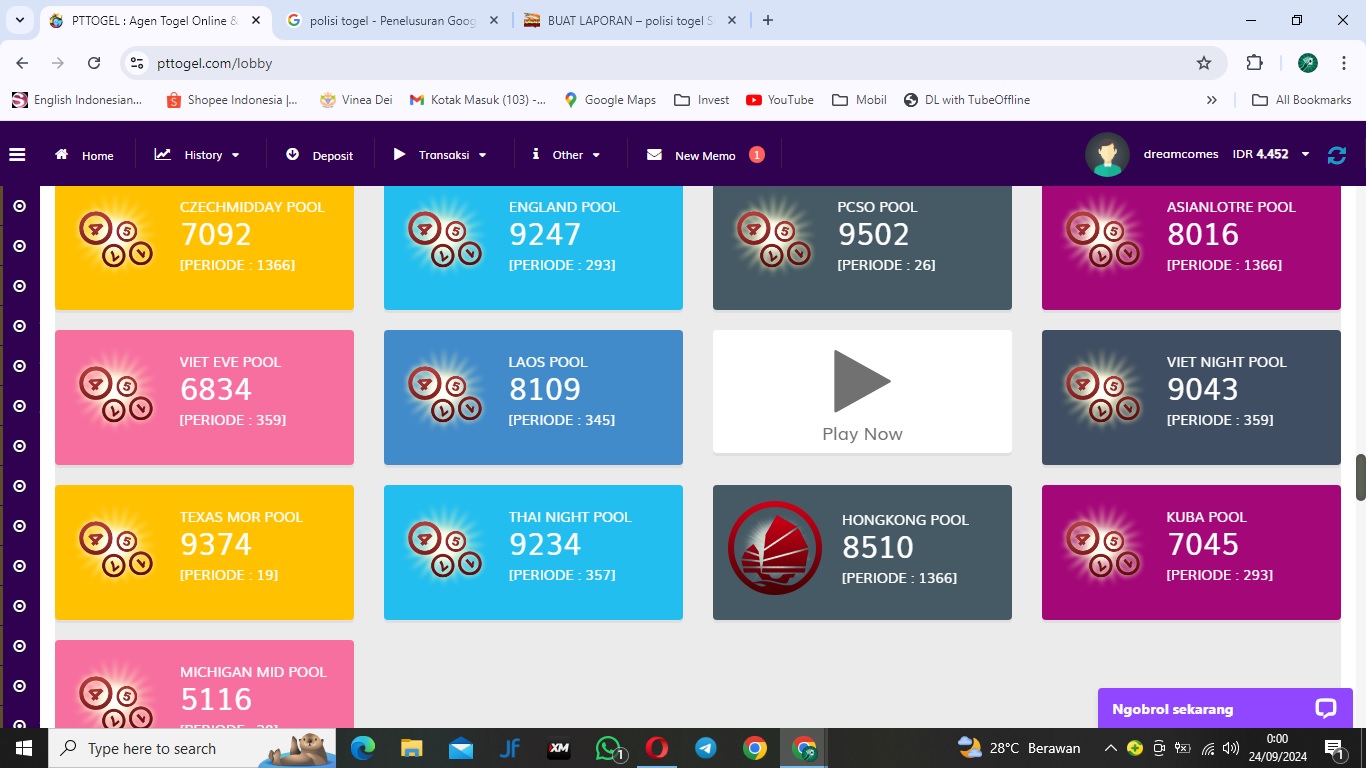The image size is (1366, 768).
Task: Click the dreamcomes profile avatar
Action: point(1107,155)
